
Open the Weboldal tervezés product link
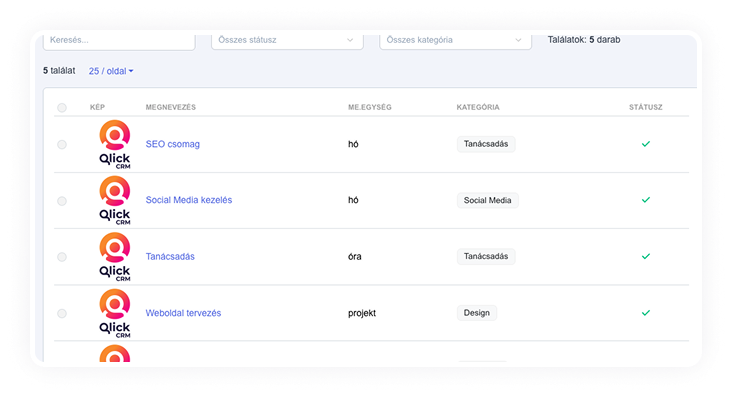pos(183,313)
